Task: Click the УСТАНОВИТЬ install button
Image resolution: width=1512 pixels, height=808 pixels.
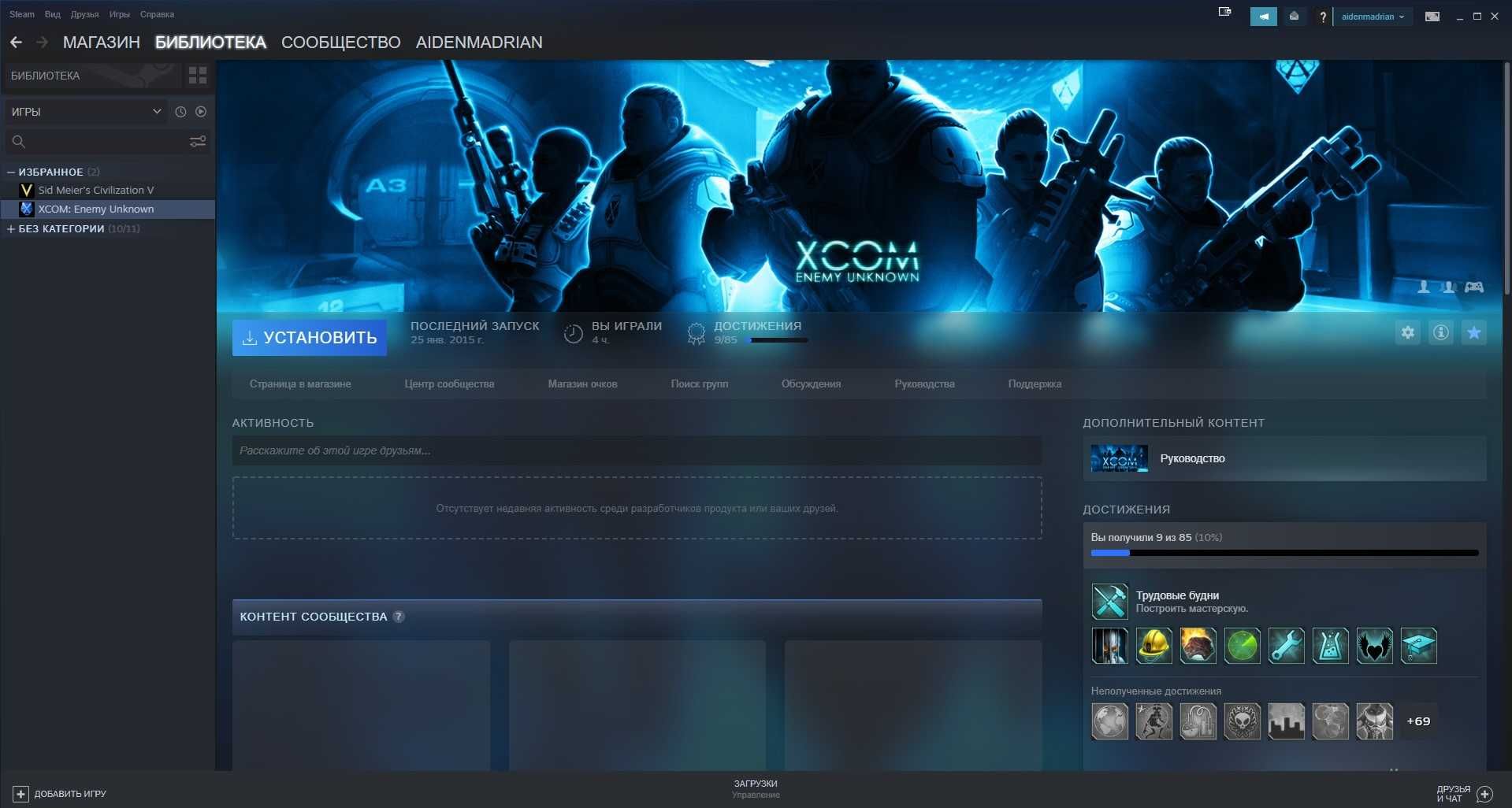Action: coord(309,337)
